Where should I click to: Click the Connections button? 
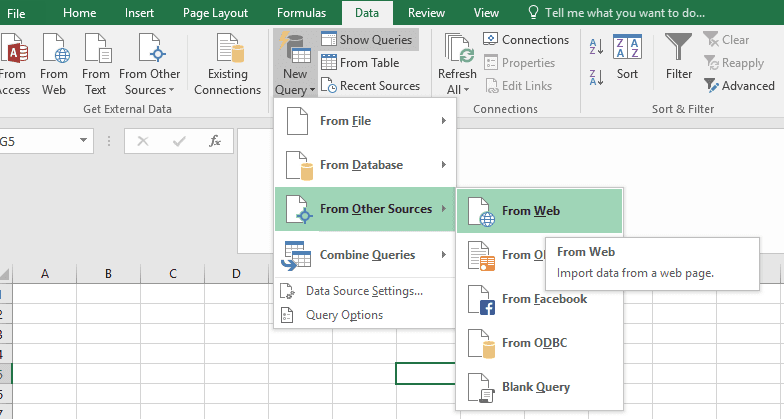[526, 40]
